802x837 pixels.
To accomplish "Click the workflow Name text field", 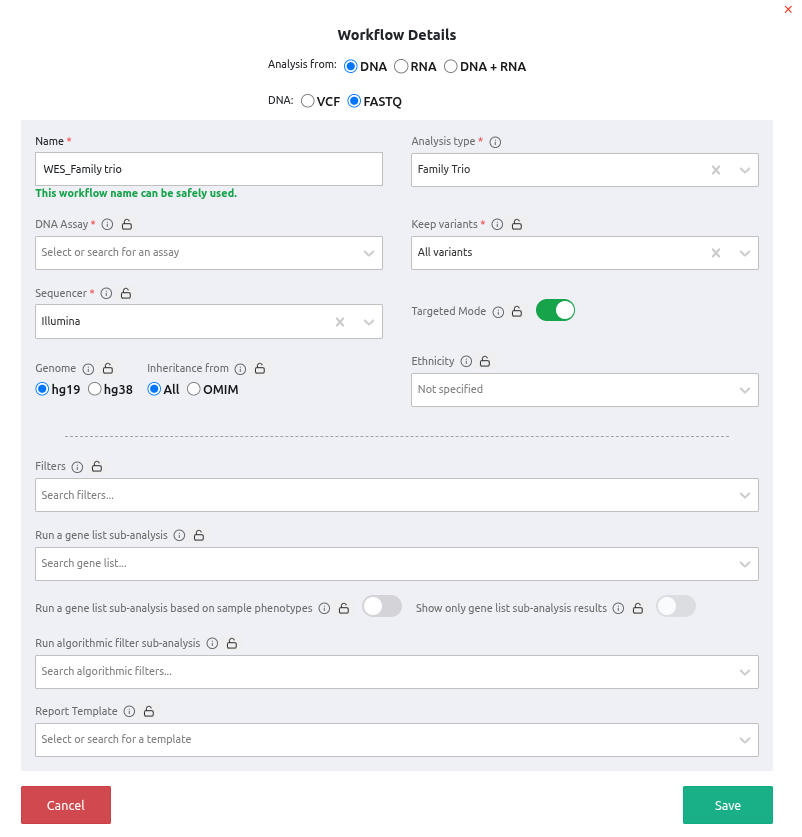I will [x=209, y=169].
